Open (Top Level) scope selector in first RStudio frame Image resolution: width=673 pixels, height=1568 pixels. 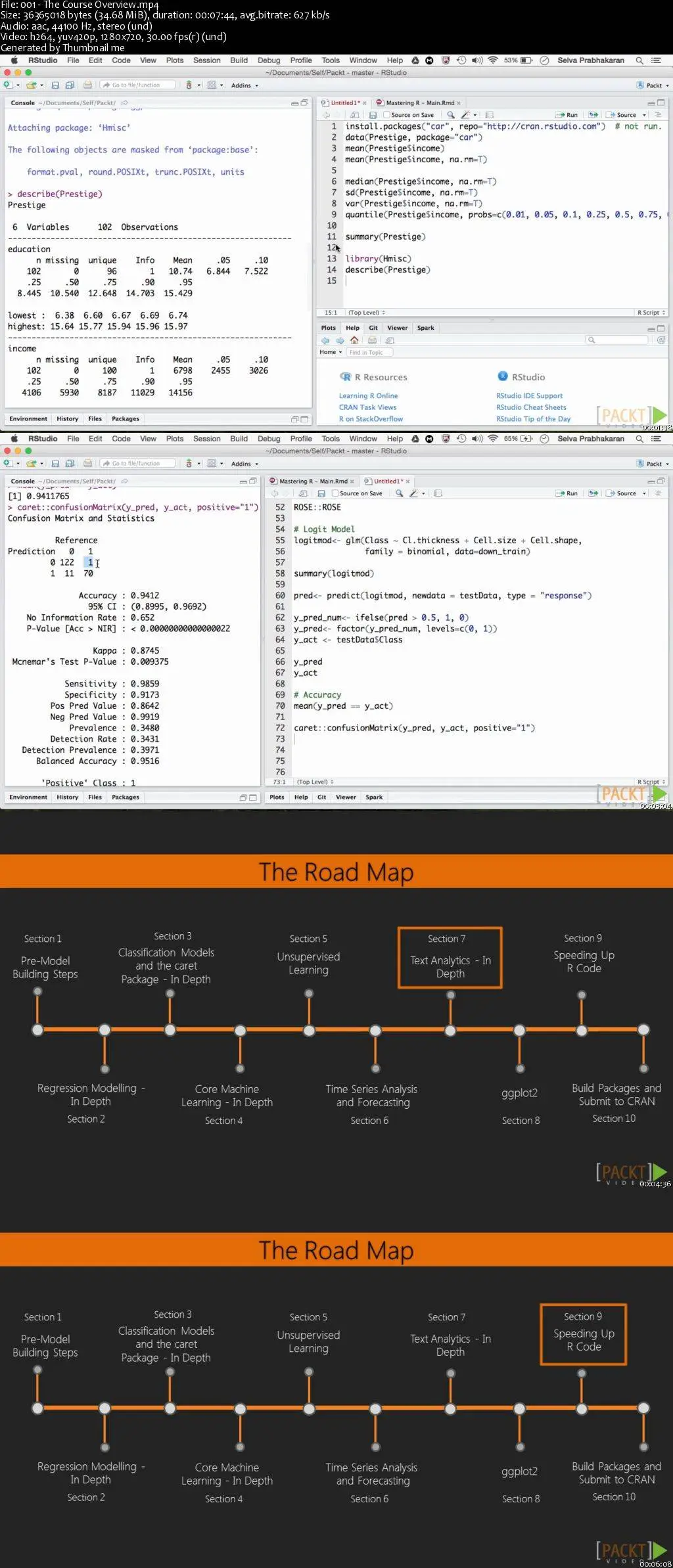coord(367,313)
